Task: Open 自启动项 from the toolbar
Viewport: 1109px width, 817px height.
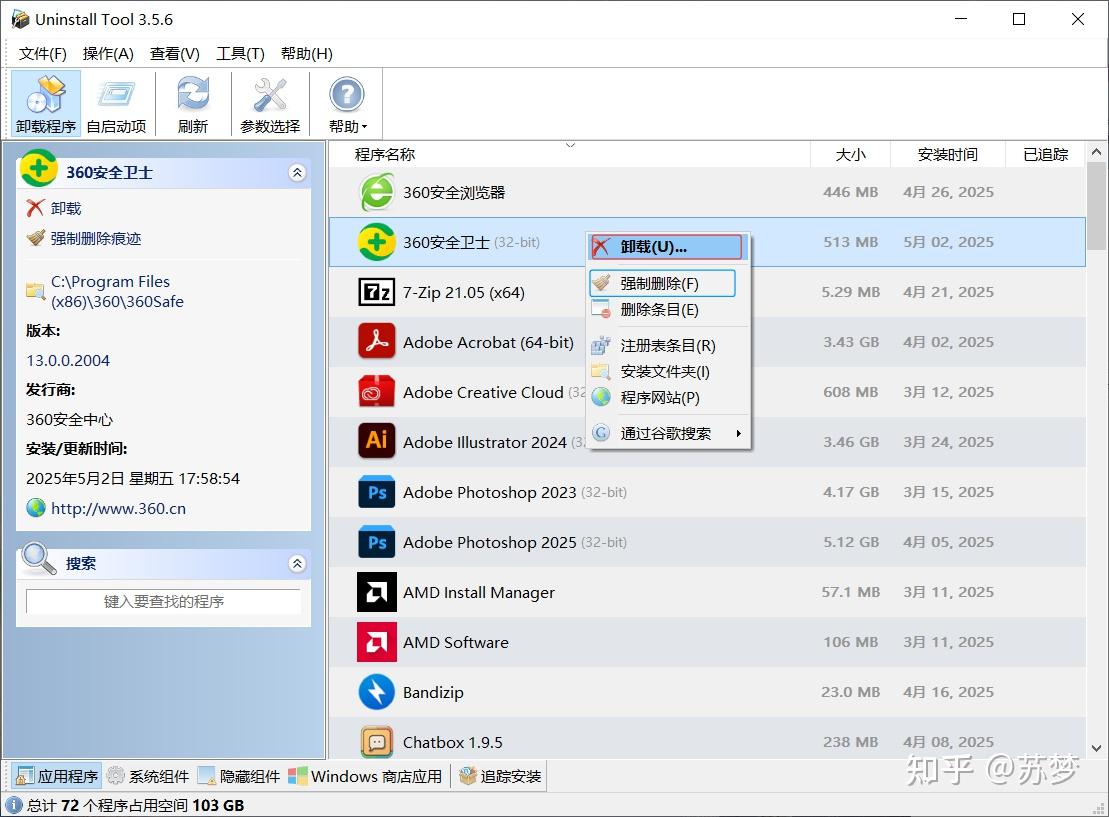Action: coord(116,100)
